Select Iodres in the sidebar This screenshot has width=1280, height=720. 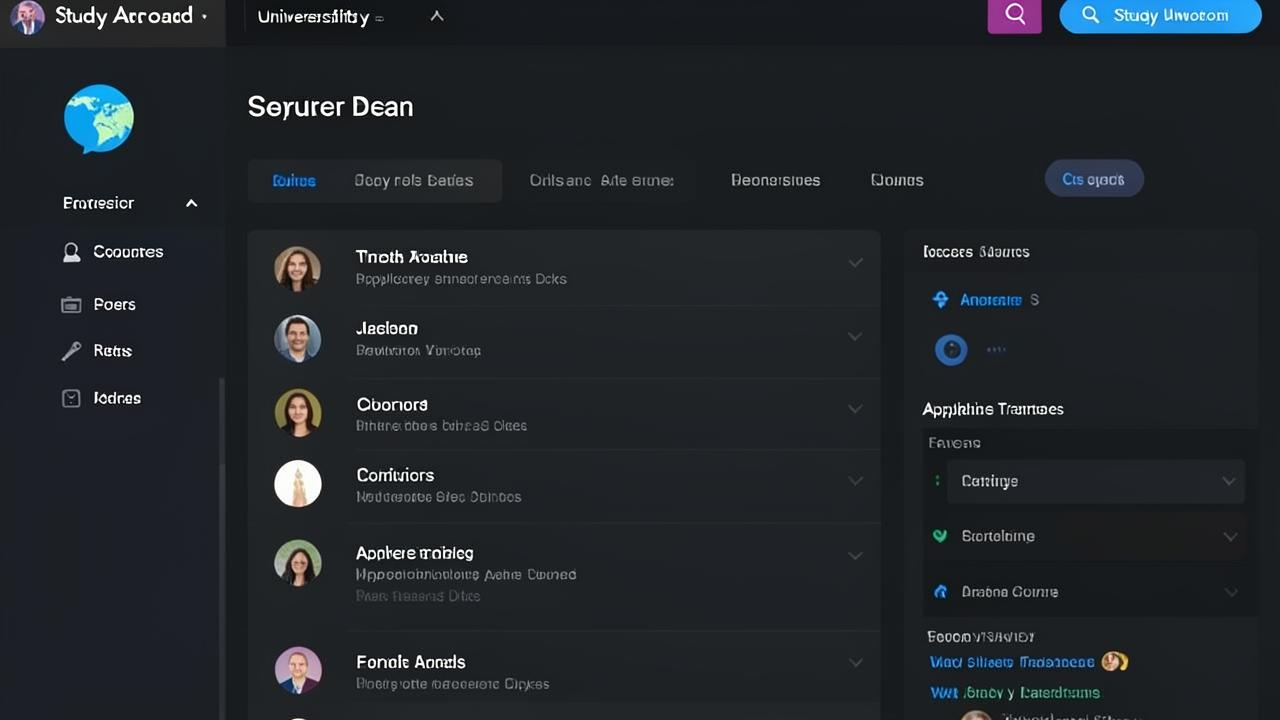(x=117, y=398)
